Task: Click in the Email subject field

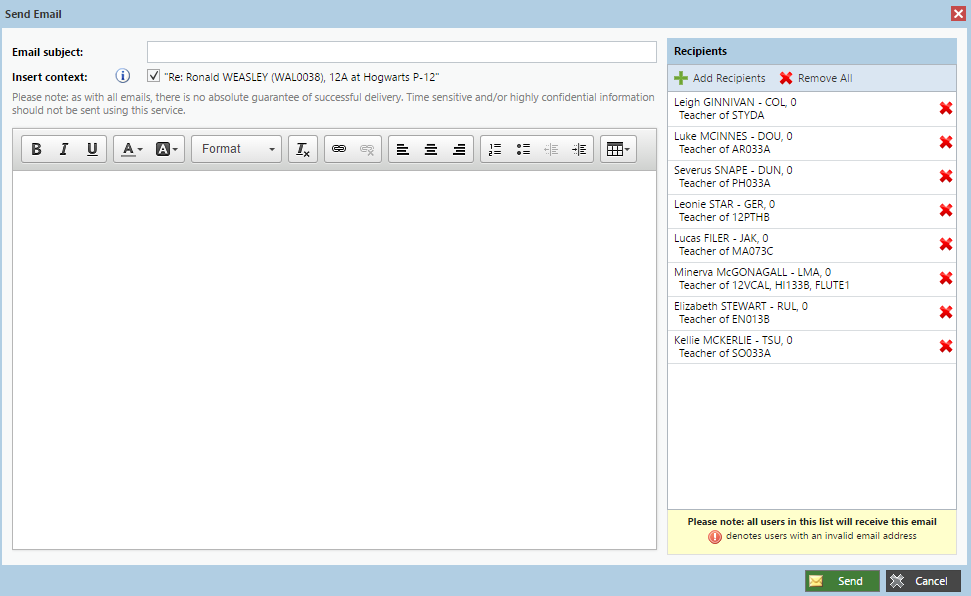Action: (401, 52)
